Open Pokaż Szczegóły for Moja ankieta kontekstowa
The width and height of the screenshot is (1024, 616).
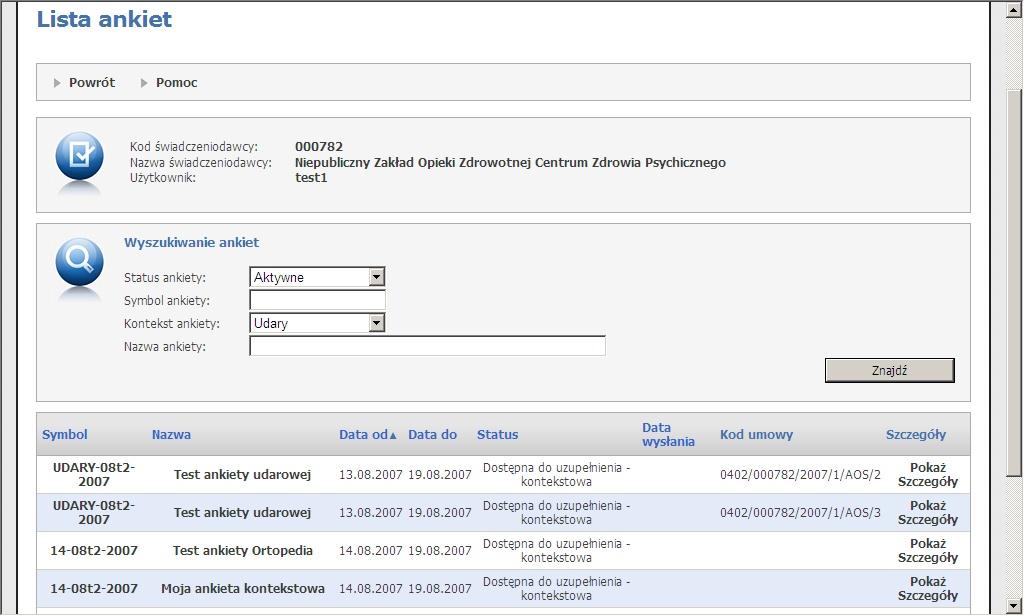[927, 589]
